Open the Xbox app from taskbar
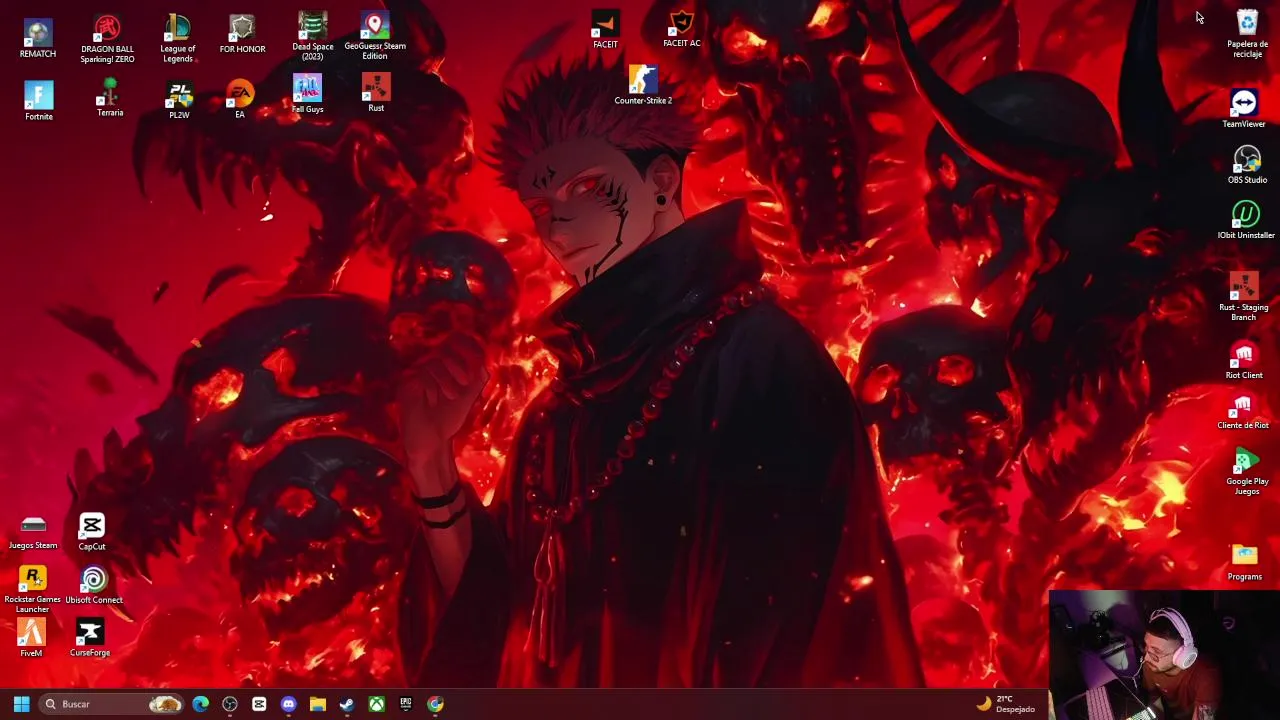1280x720 pixels. pyautogui.click(x=376, y=704)
